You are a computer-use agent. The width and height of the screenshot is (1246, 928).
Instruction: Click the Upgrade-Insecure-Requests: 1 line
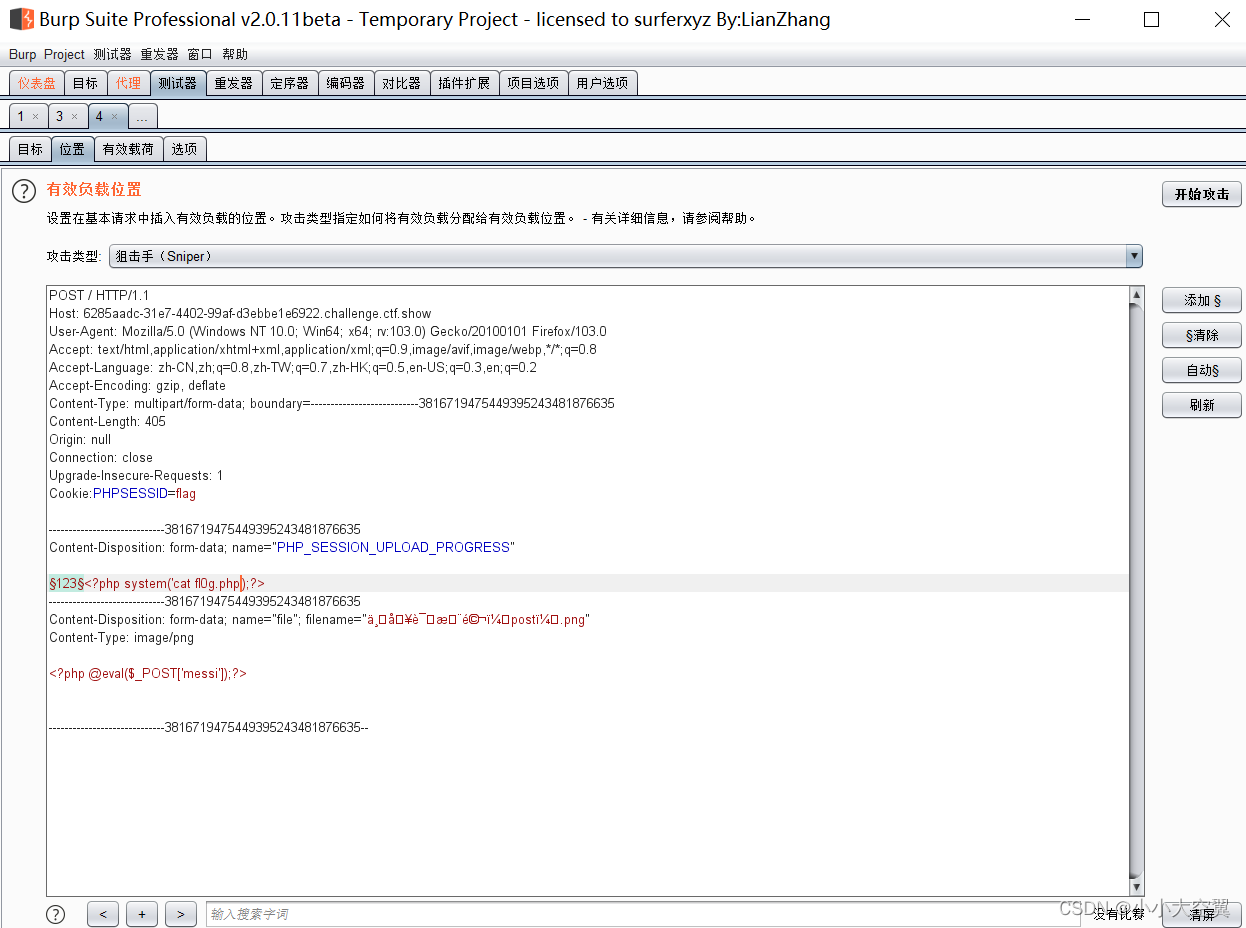pos(136,475)
